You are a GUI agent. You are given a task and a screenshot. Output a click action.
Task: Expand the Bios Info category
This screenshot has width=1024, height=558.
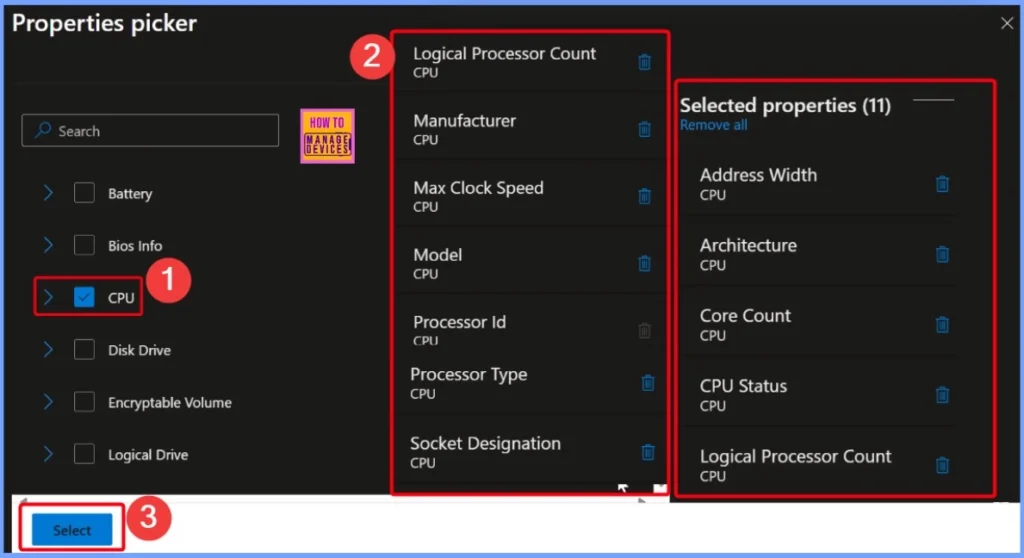click(48, 245)
